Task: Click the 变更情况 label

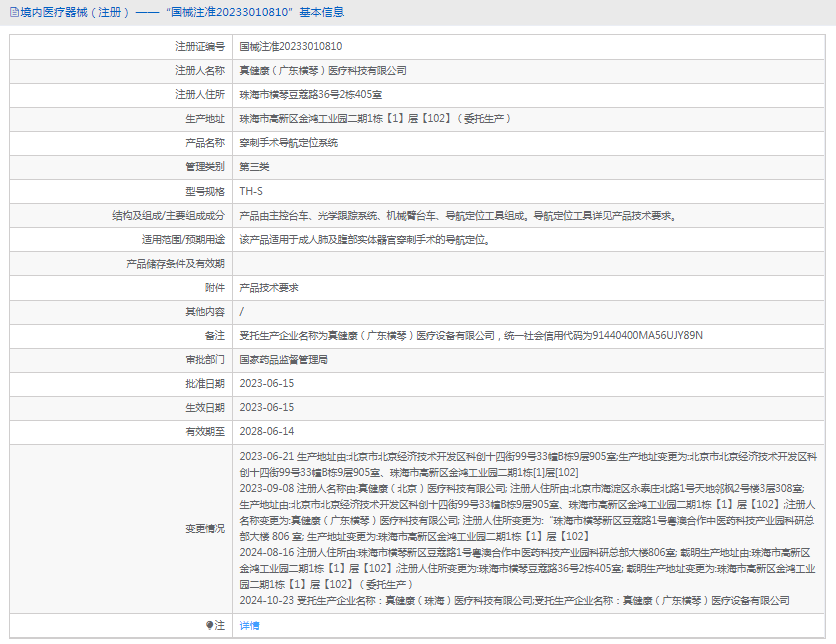Action: (205, 529)
